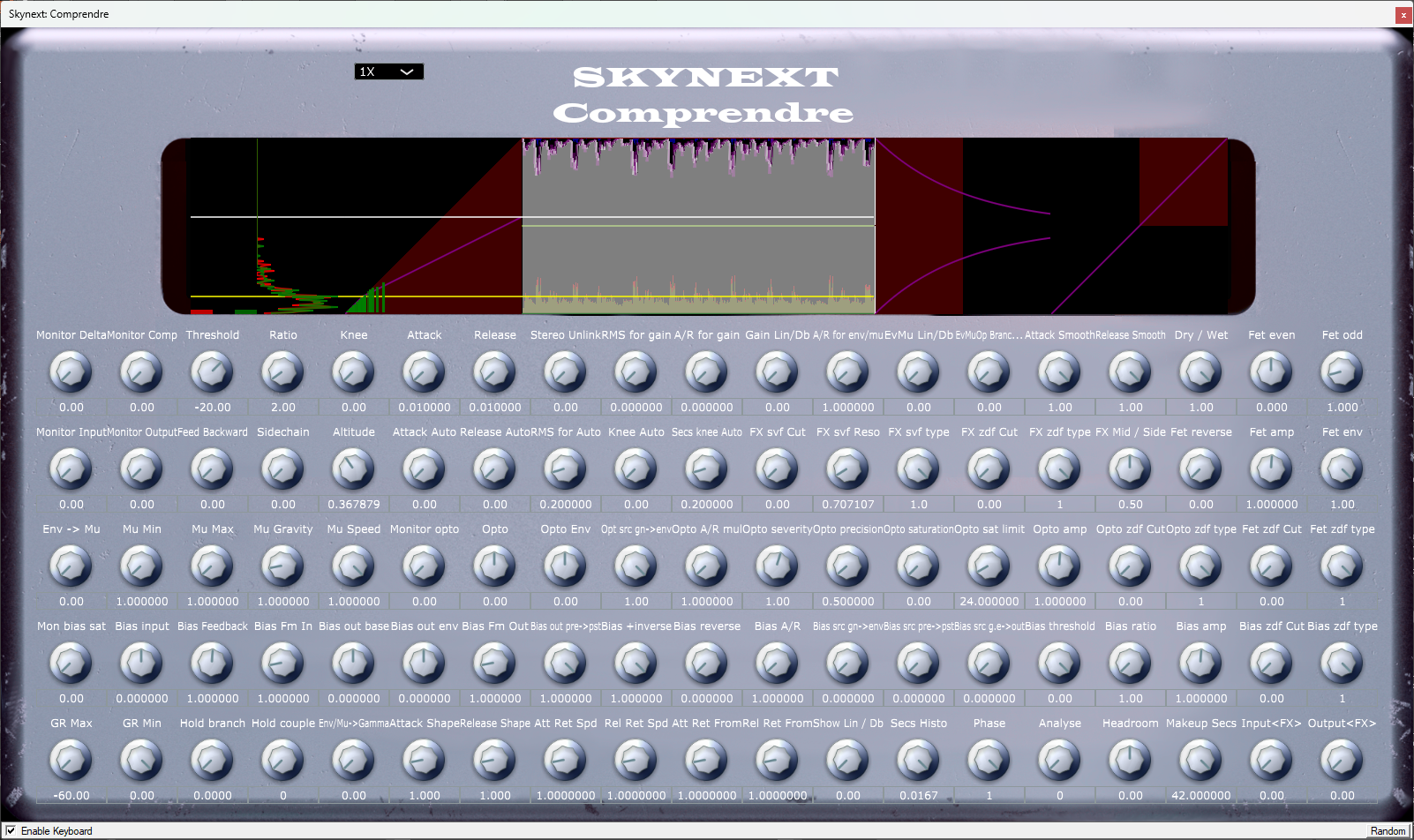The width and height of the screenshot is (1414, 840).
Task: Click the Altitude value field 0.367879
Action: pos(353,504)
